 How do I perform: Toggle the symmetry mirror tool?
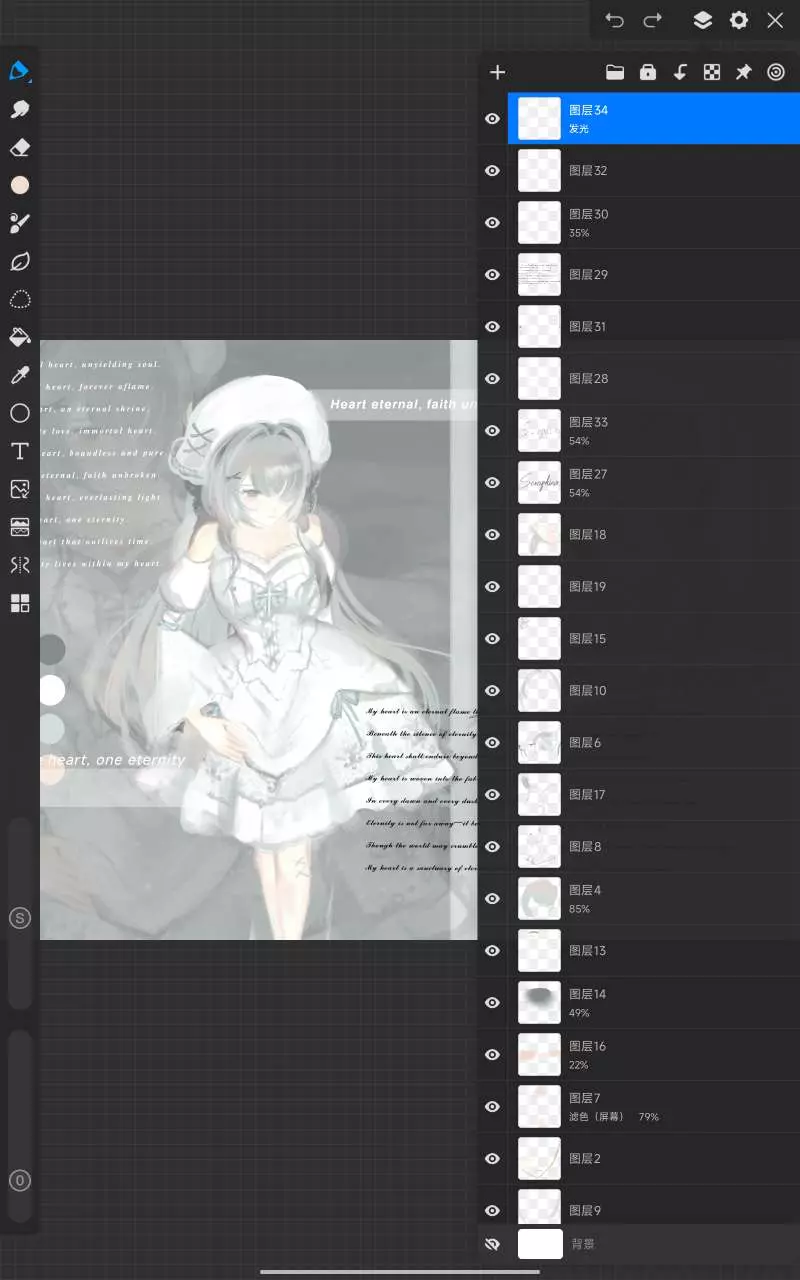tap(20, 565)
